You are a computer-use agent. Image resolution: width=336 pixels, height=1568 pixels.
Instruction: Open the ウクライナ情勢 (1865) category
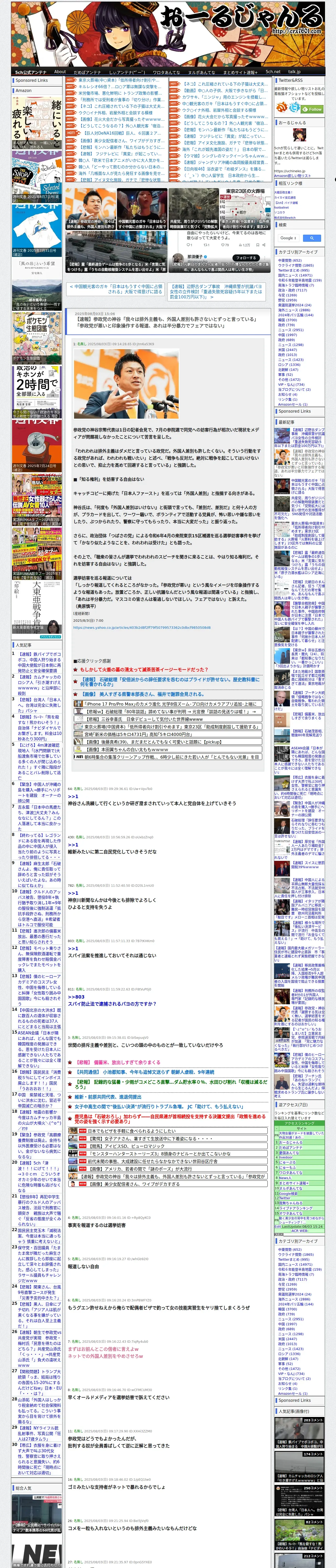[x=296, y=266]
